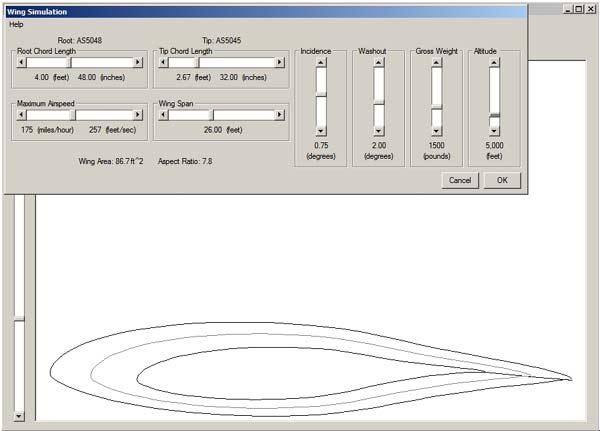
Task: Click the airfoil profile drawing
Action: pyautogui.click(x=311, y=369)
